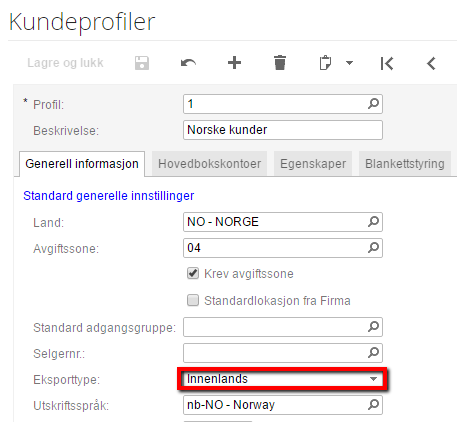Uncheck Krev avgiftssone checkbox
This screenshot has height=422, width=457.
pos(193,273)
